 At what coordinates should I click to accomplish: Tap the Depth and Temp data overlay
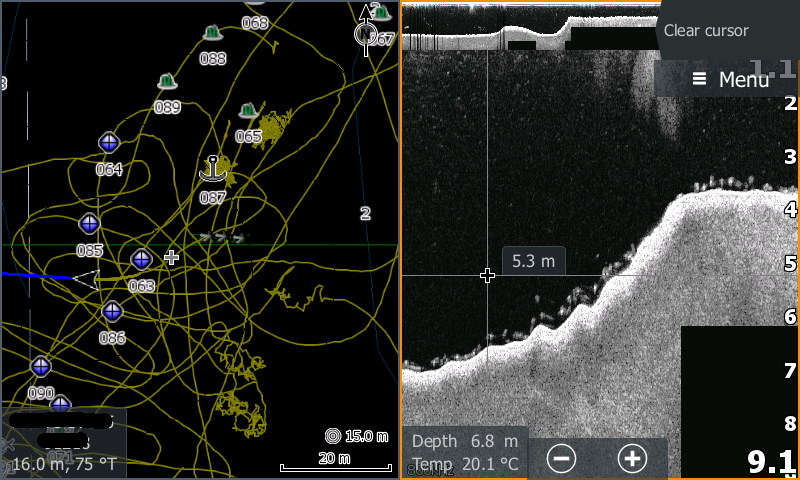click(465, 452)
